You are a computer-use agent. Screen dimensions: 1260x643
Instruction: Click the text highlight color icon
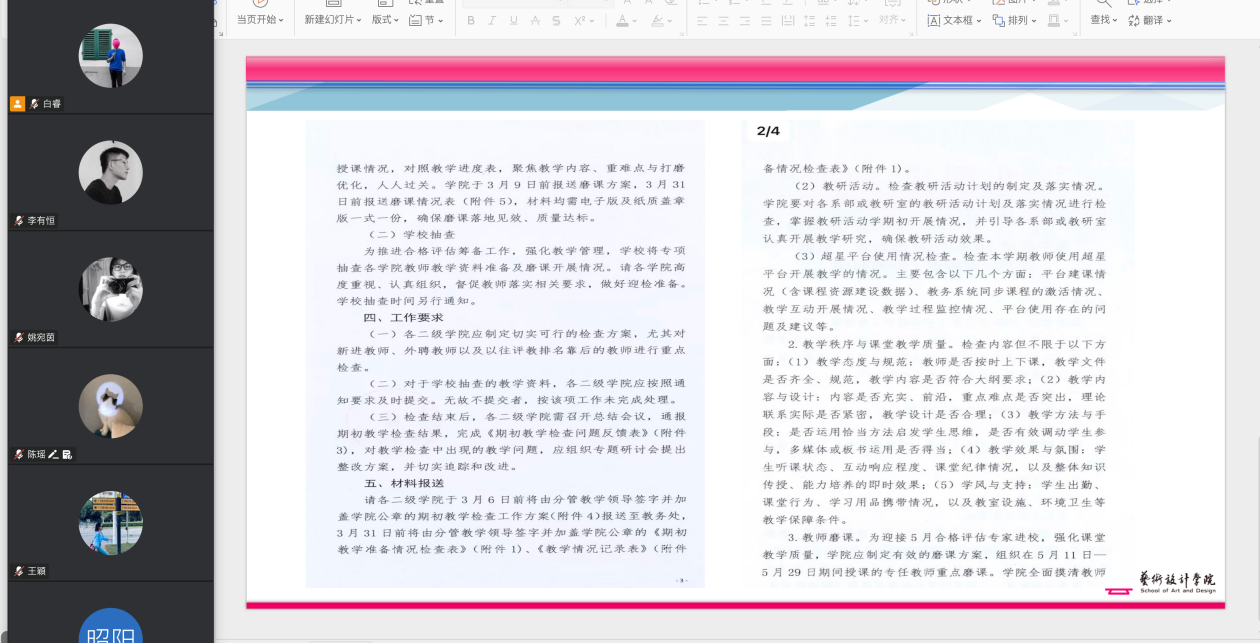click(x=657, y=20)
